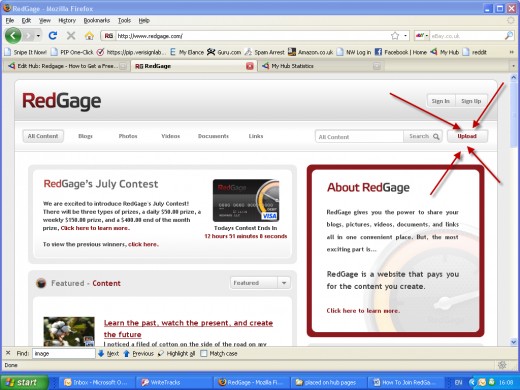Open the Amazon.co.uk bookmark
Image resolution: width=520 pixels, height=390 pixels.
311,52
